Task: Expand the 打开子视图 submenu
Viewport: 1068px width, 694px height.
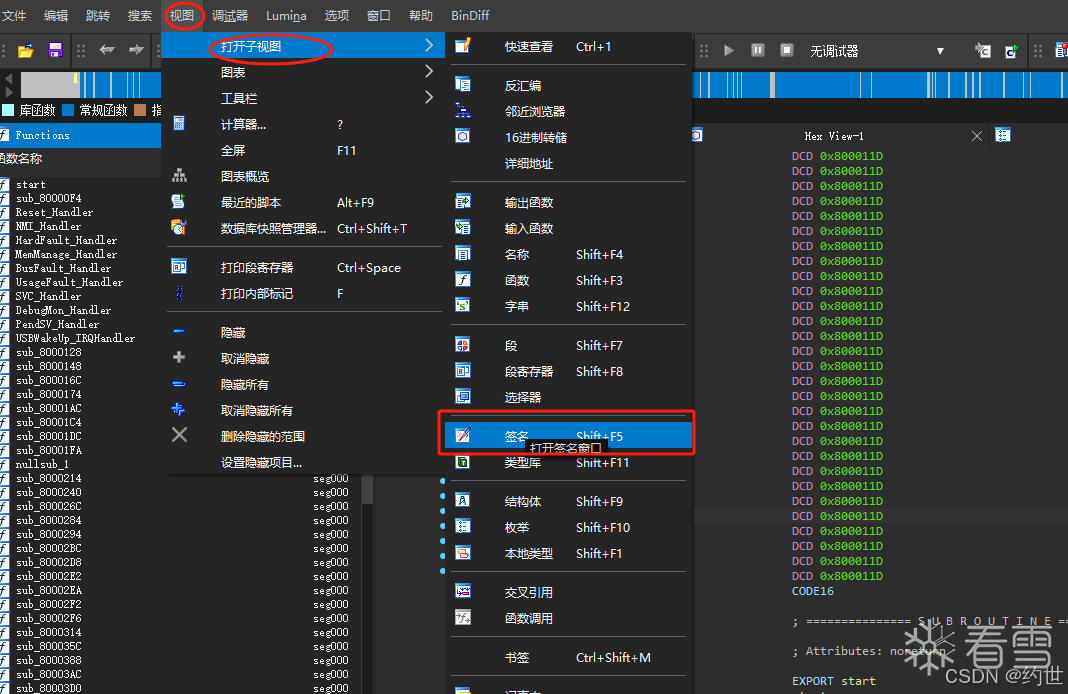Action: (x=303, y=46)
